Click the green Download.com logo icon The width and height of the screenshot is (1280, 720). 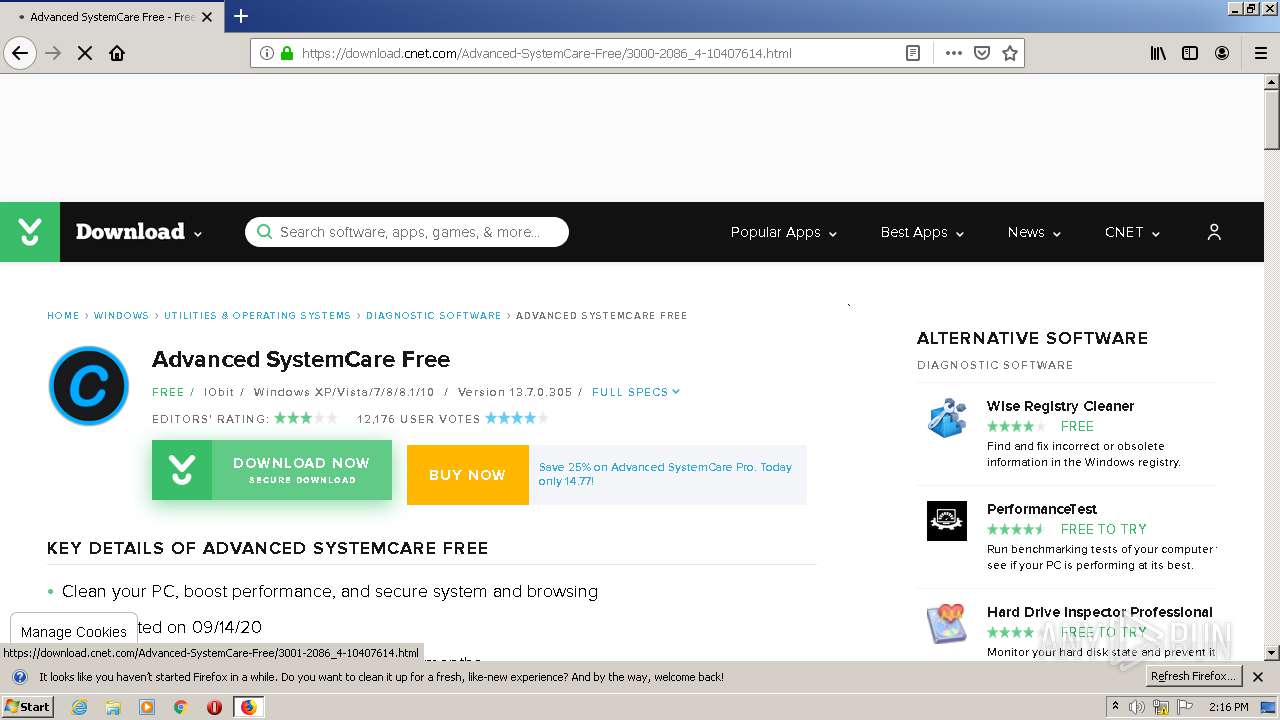(30, 232)
